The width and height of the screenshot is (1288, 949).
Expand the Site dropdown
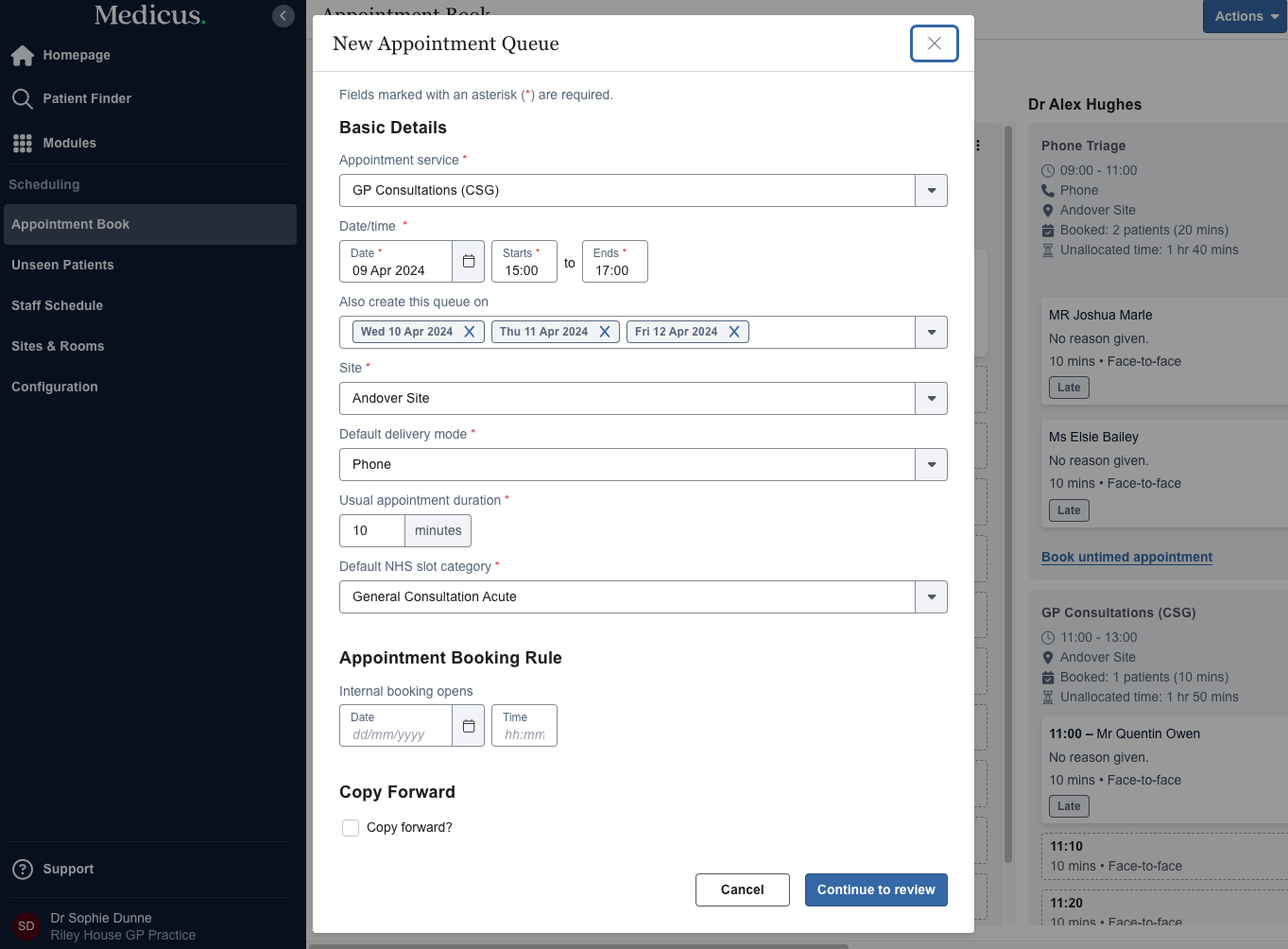[x=931, y=399]
